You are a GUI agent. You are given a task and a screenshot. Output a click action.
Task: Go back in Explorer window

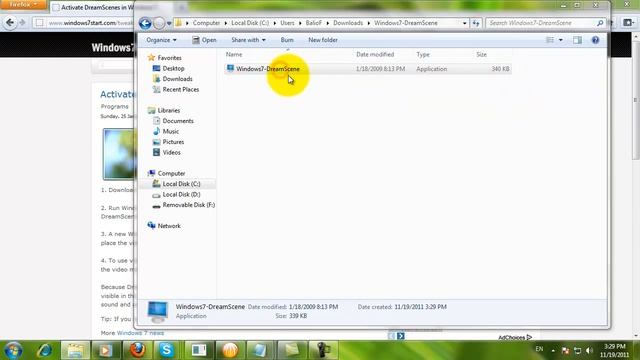coord(145,23)
